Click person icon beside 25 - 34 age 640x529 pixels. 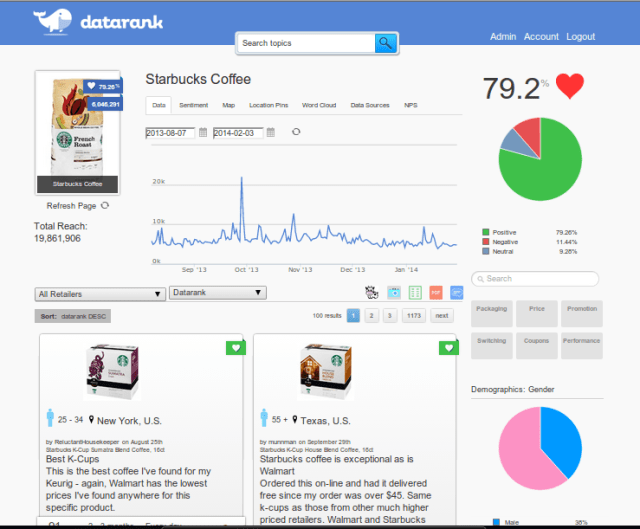[x=50, y=418]
